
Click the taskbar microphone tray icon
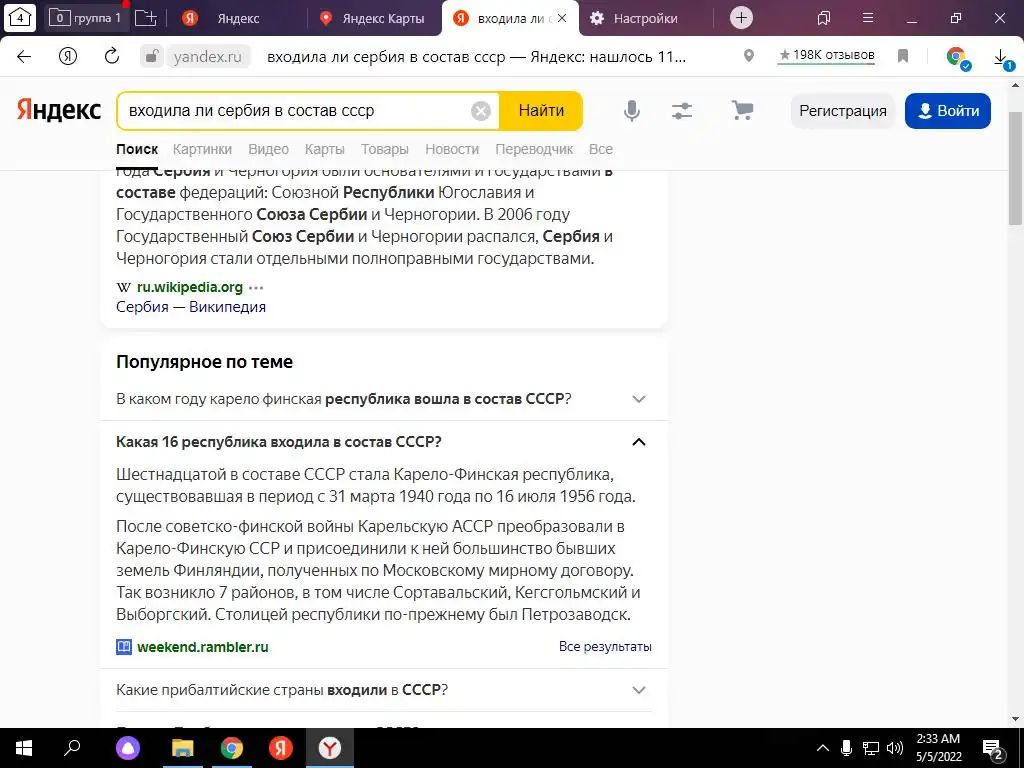[x=846, y=748]
